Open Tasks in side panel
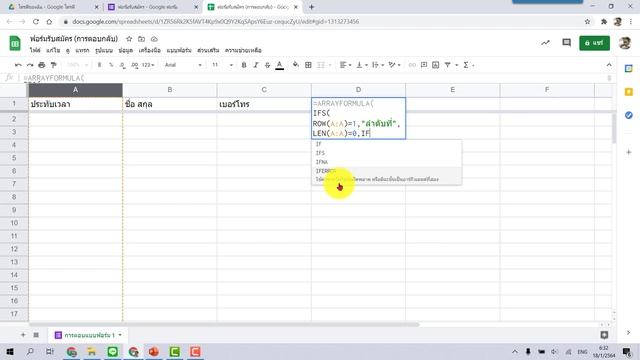Viewport: 640px width, 360px height. tap(629, 115)
